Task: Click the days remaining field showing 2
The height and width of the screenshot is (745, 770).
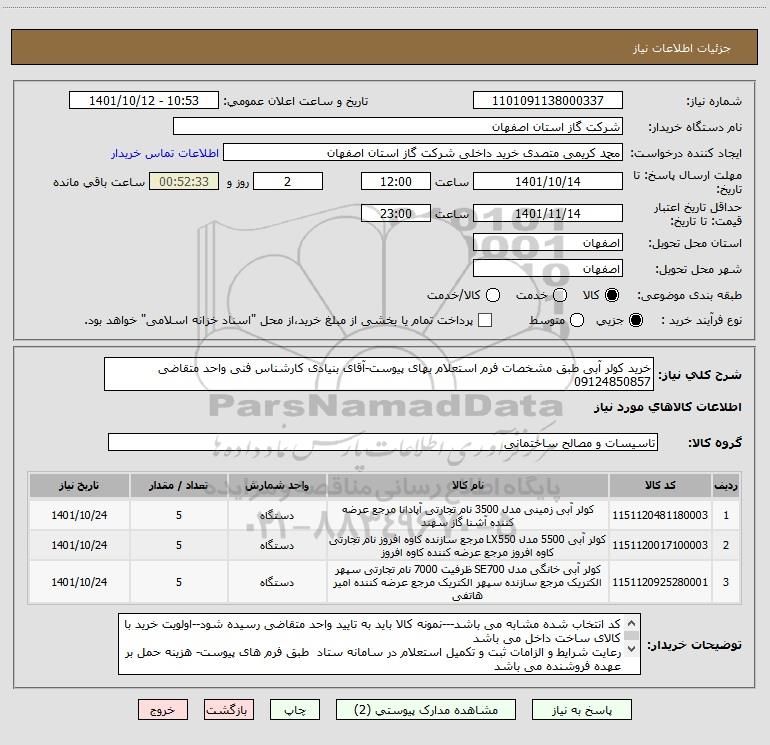Action: [288, 181]
